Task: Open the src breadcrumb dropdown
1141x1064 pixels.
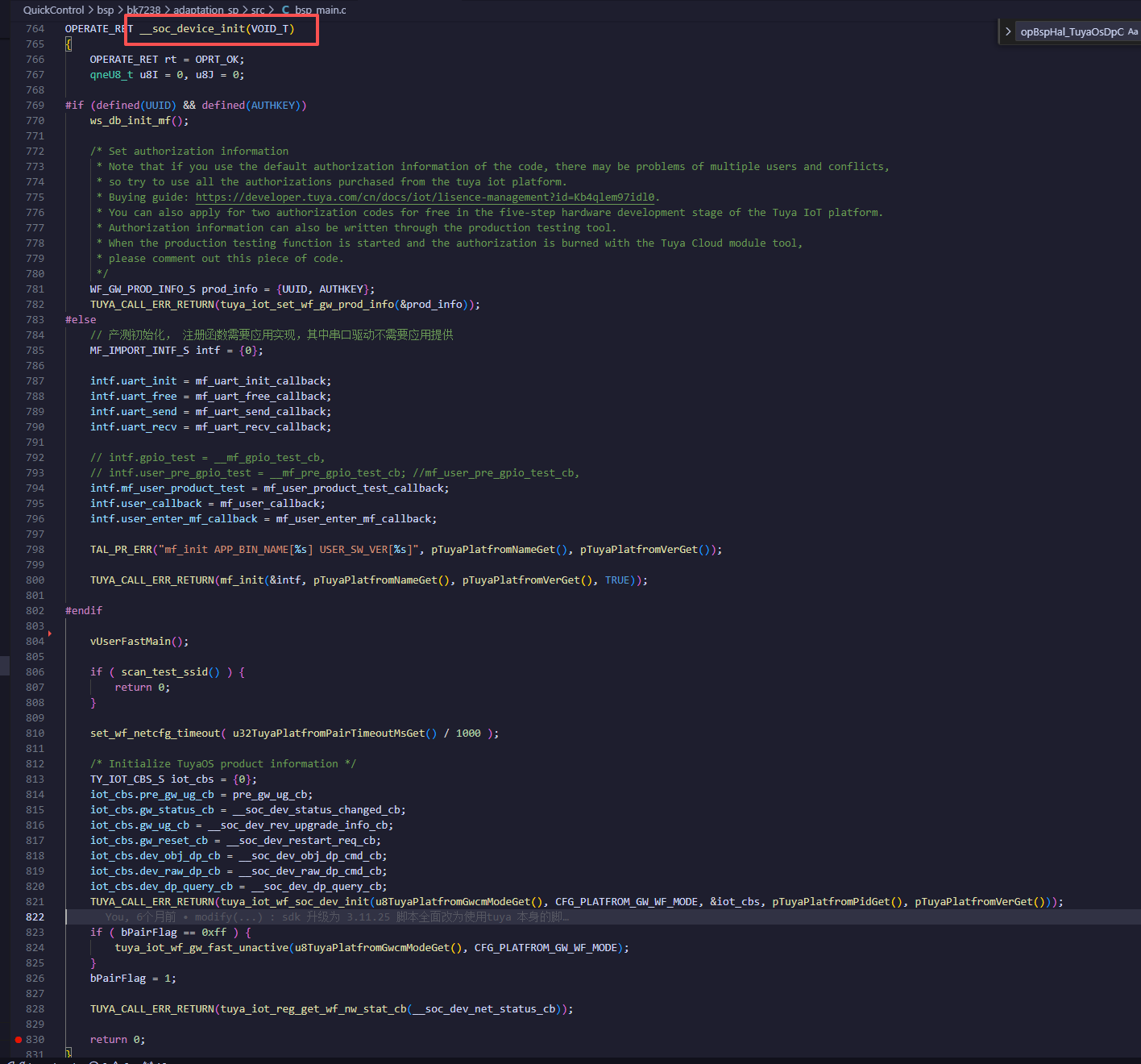Action: point(258,10)
